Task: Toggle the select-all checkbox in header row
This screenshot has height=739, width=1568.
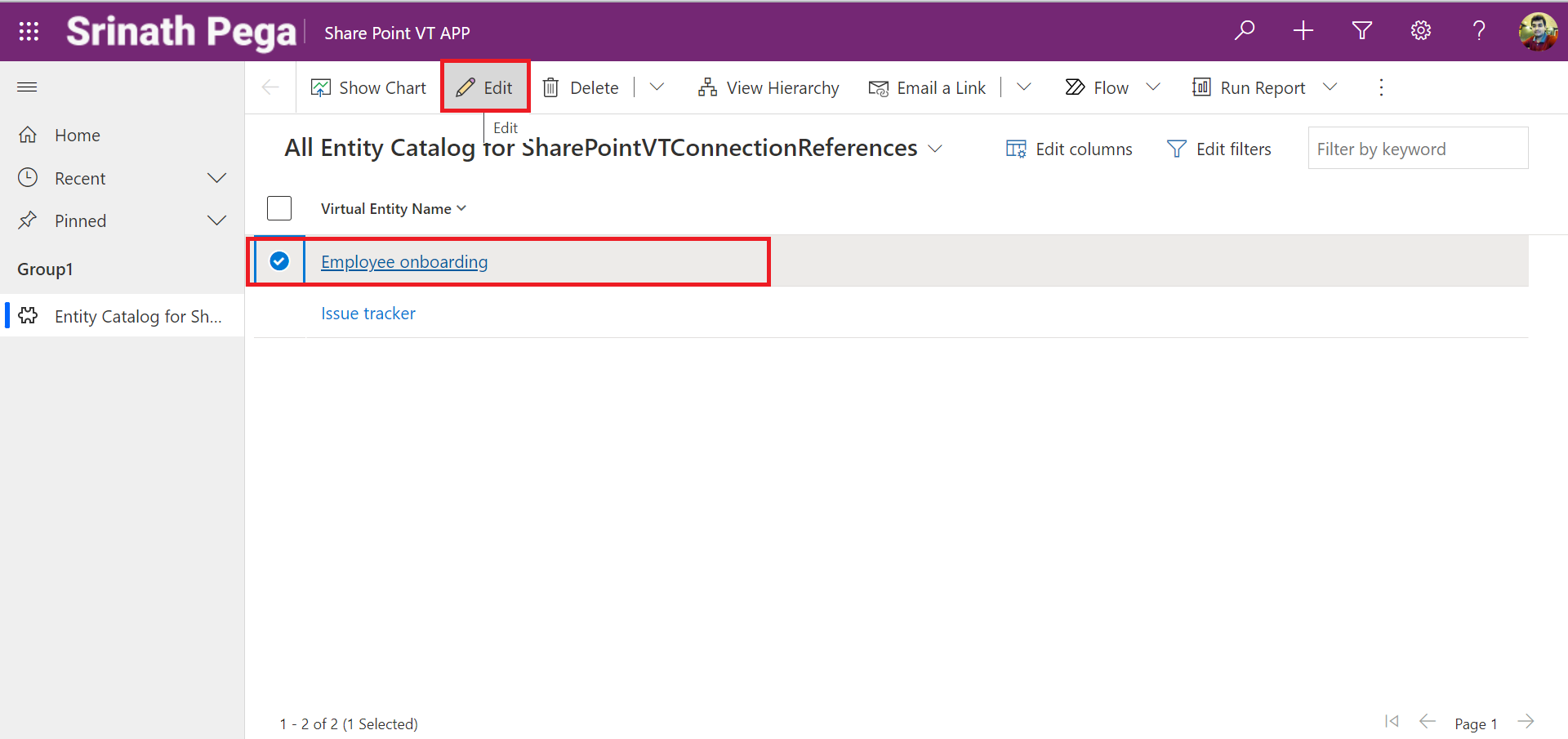Action: point(279,208)
